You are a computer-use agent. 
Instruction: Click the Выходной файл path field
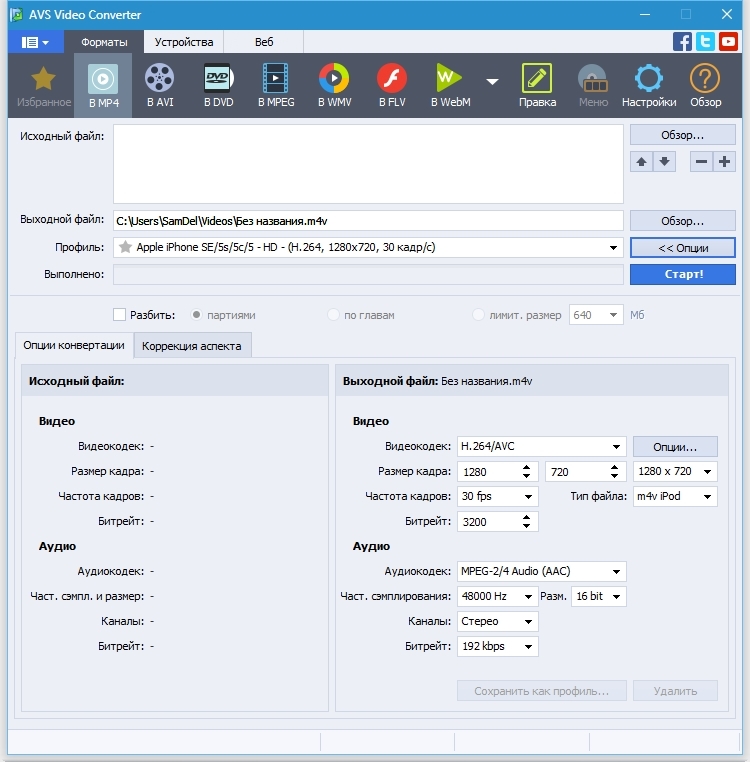point(367,220)
